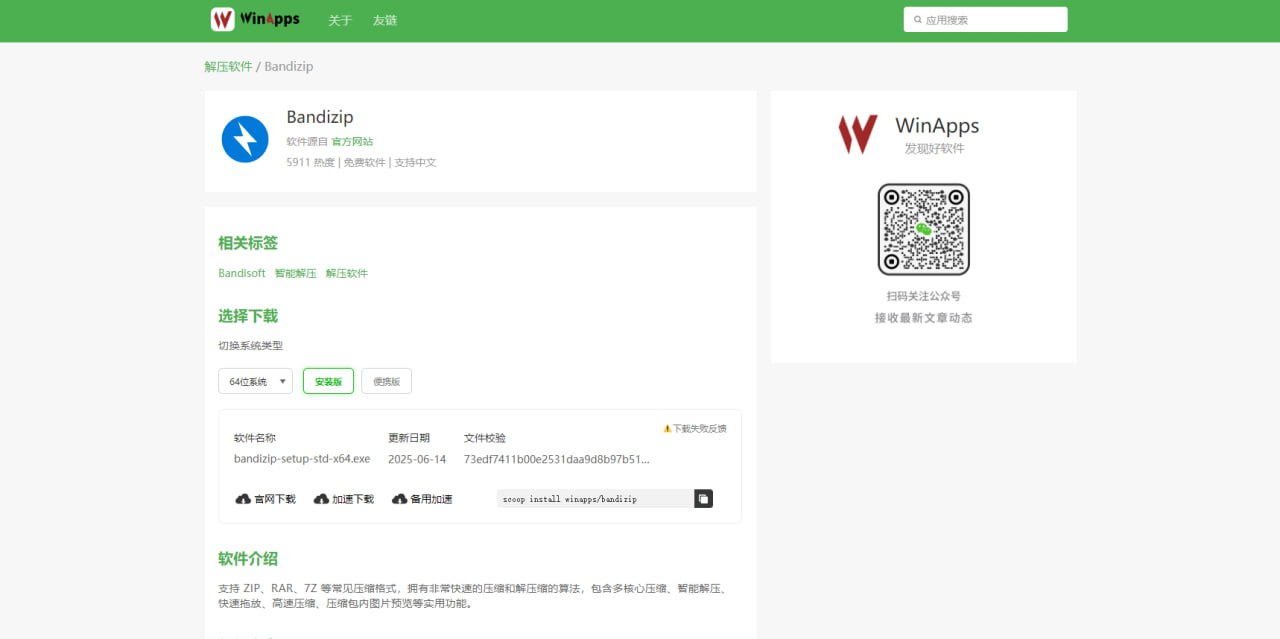Open the 关于 menu item
Screen dimensions: 1280x639
point(340,20)
